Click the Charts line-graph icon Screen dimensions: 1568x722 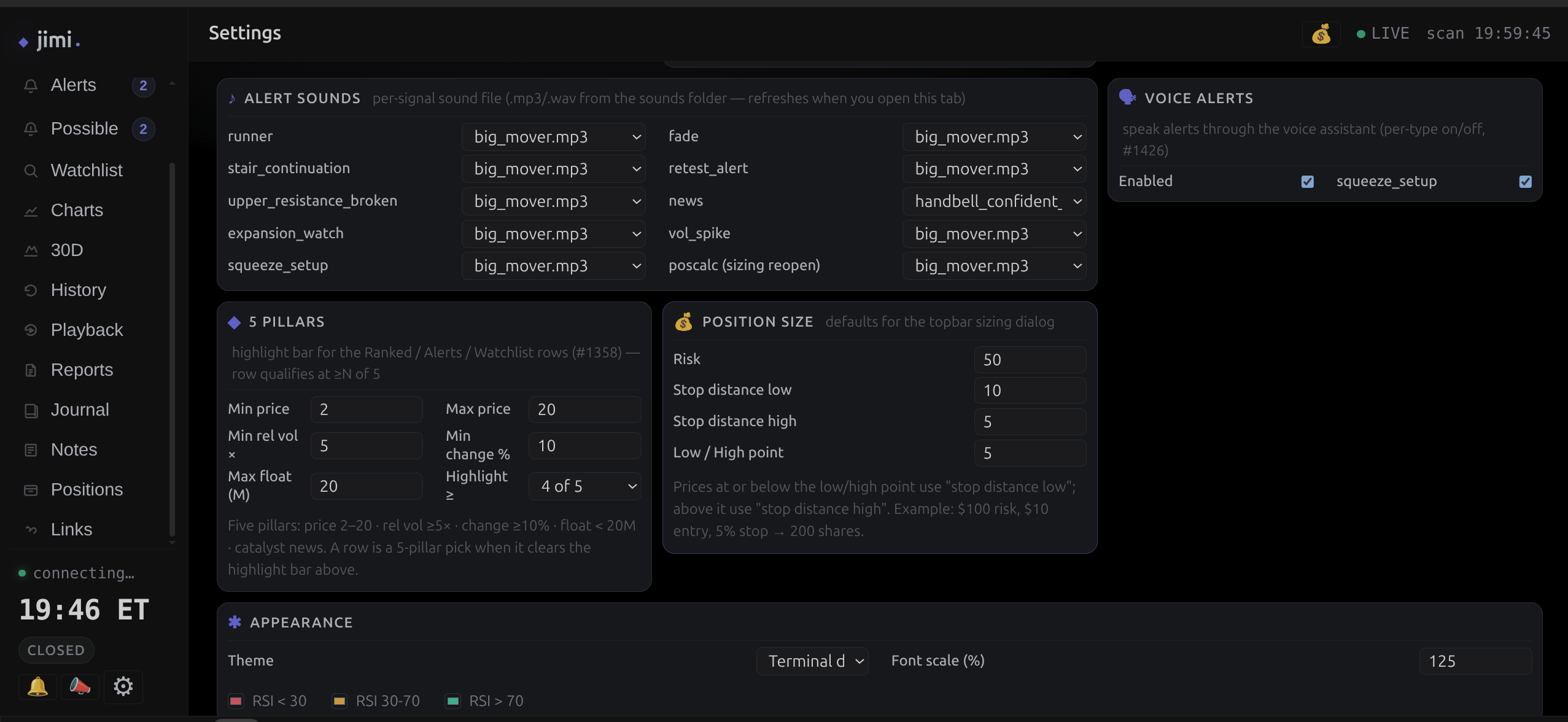click(31, 211)
